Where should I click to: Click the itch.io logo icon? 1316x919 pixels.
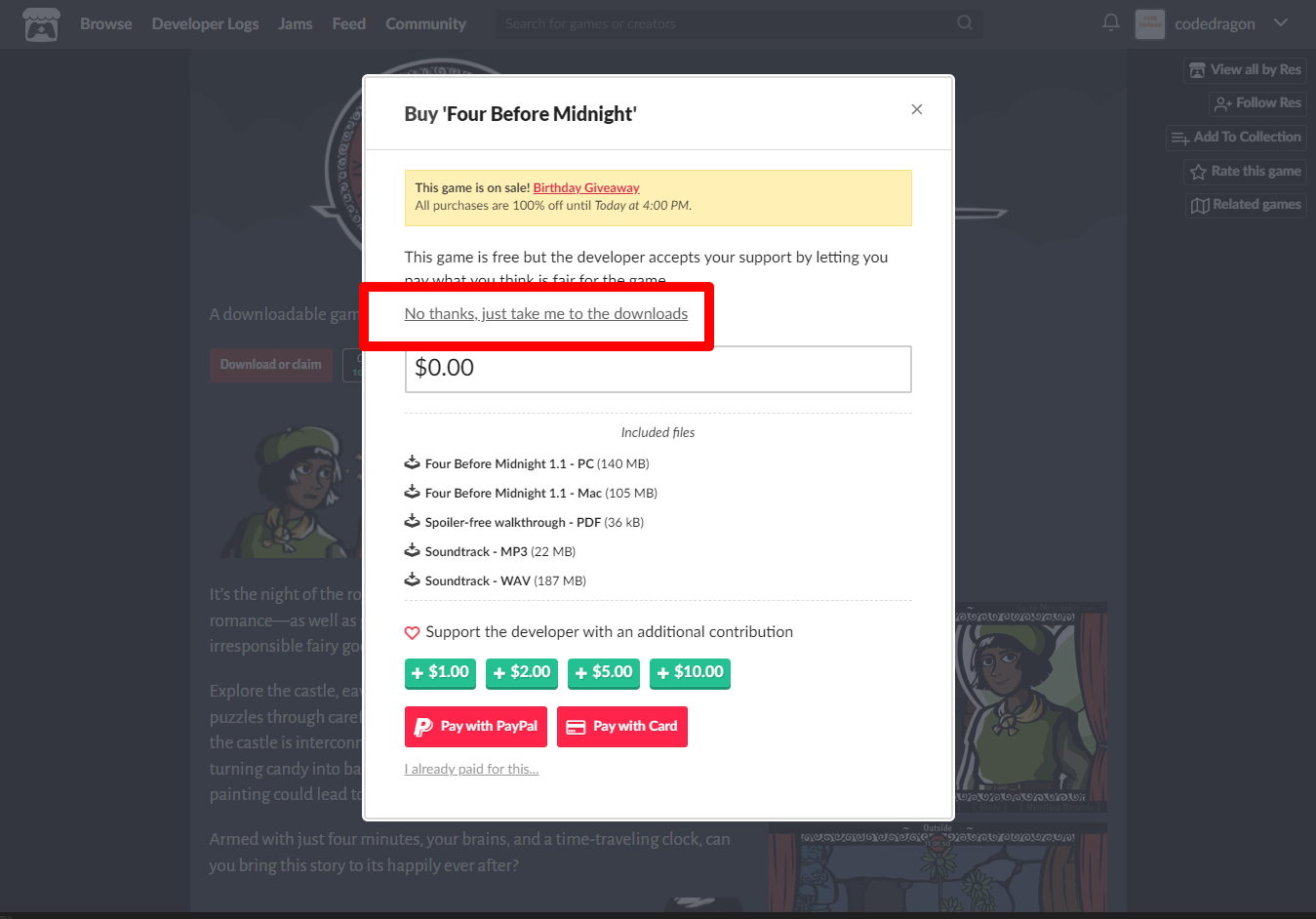41,23
